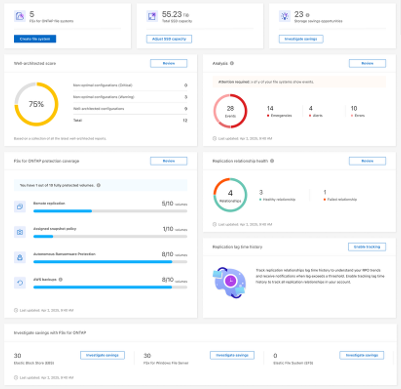
Task: Click the Total SSD capacity icon
Action: (152, 16)
